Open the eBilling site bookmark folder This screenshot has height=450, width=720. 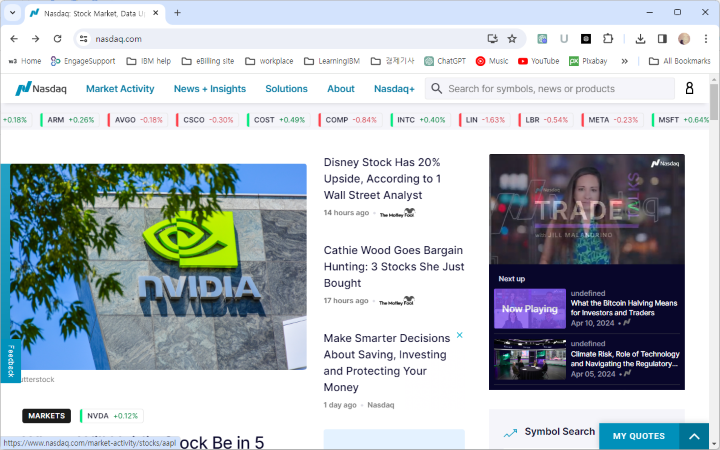coord(208,61)
